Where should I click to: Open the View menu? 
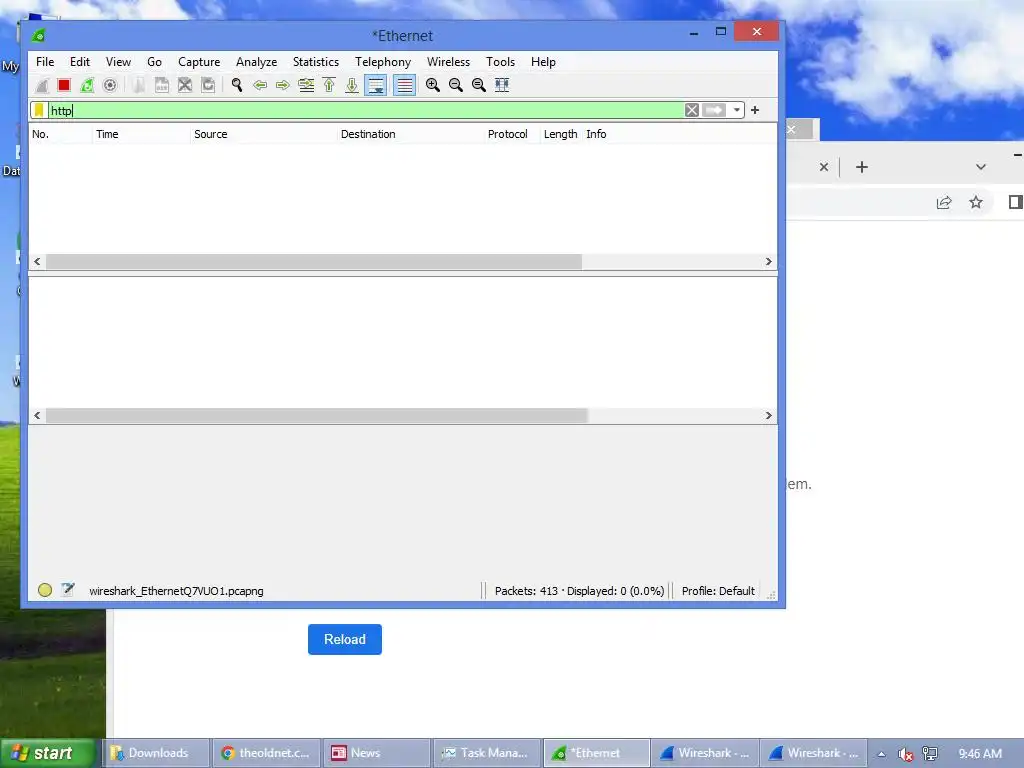point(118,62)
